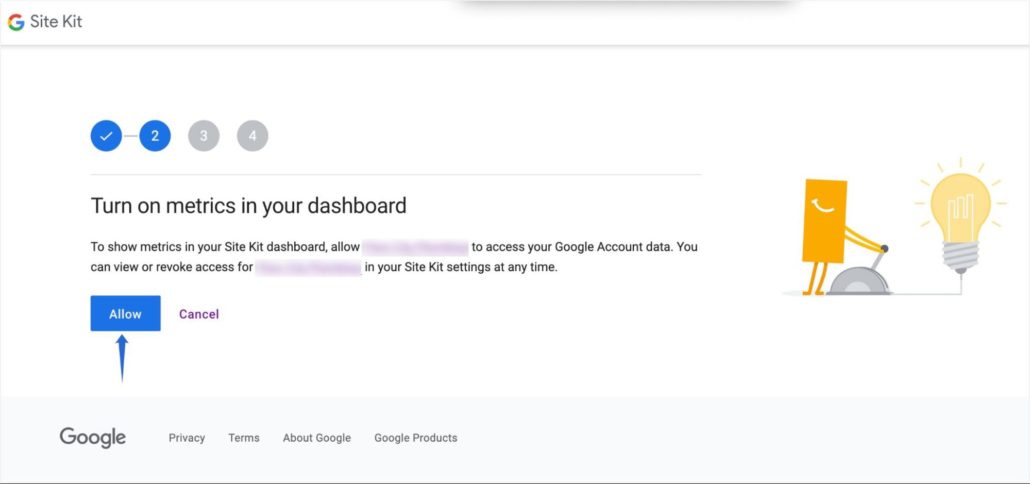
Task: Click the Google G logo in the header
Action: click(x=16, y=22)
